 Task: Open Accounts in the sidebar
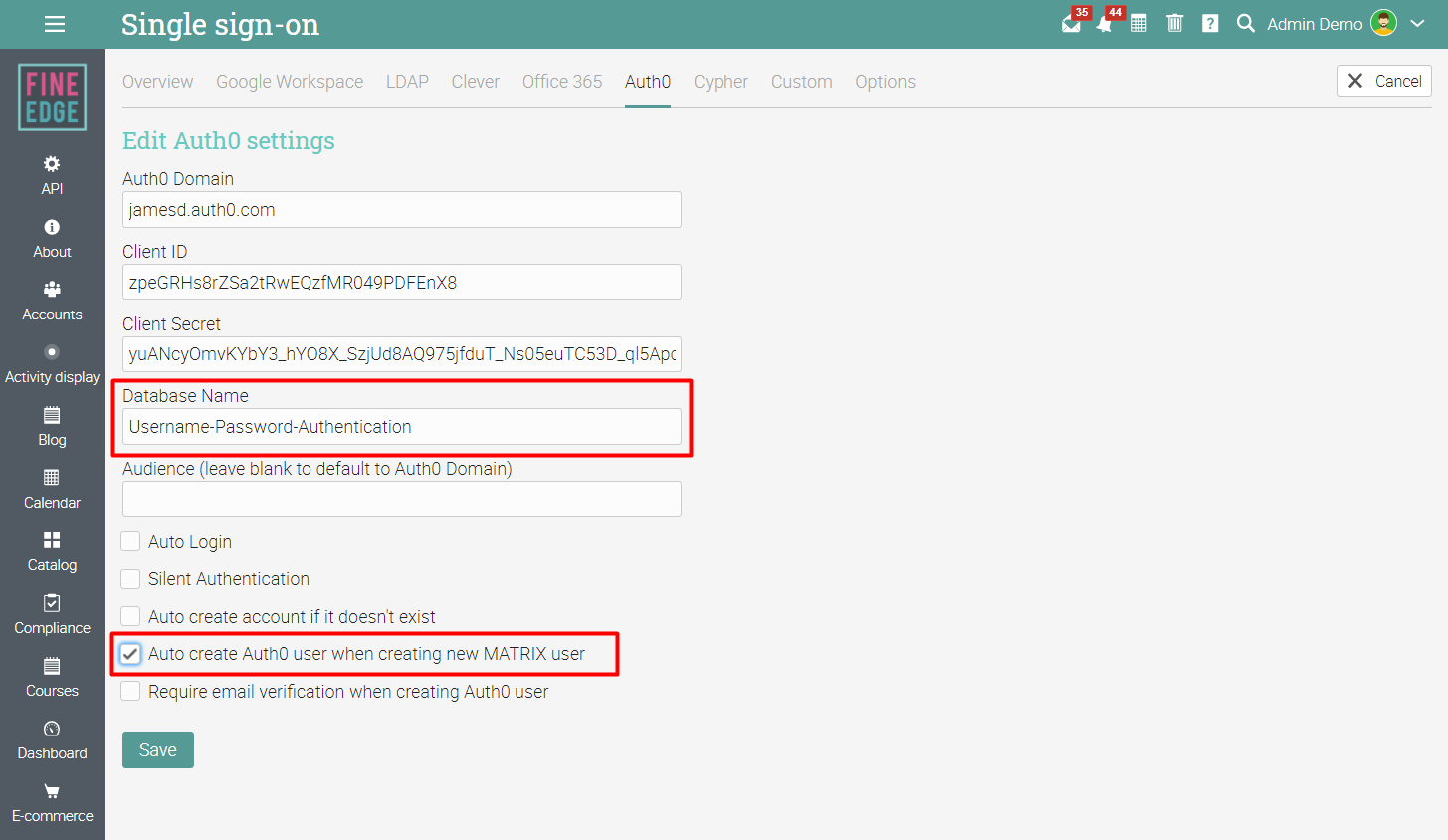tap(52, 302)
